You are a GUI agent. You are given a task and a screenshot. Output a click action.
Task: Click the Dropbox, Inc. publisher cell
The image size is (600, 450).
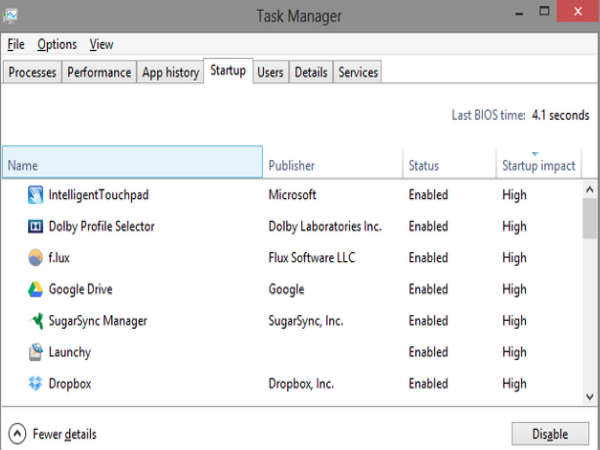pyautogui.click(x=301, y=384)
